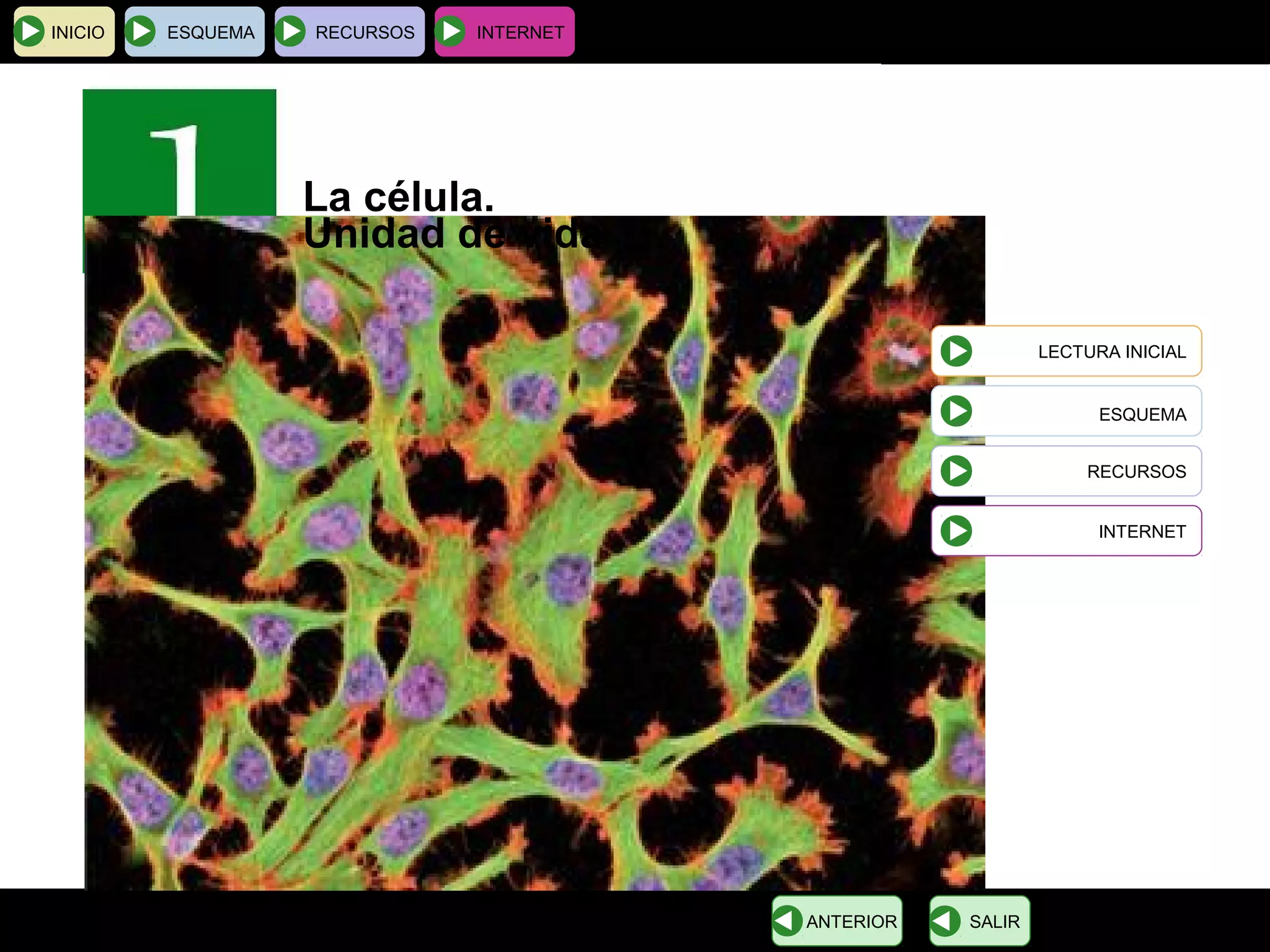The width and height of the screenshot is (1270, 952).
Task: Open the pink INTERNET tab label
Action: click(520, 32)
